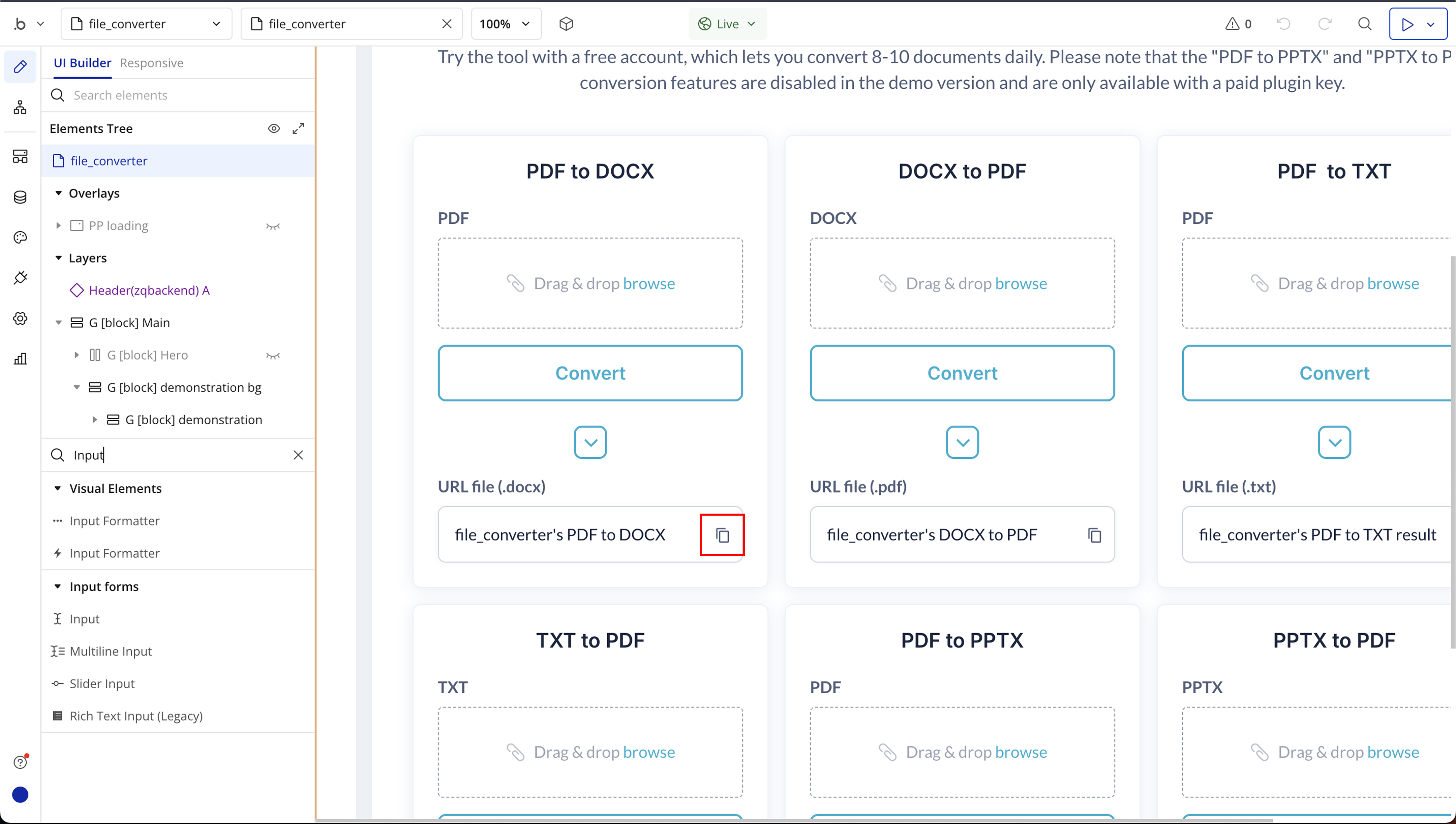
Task: Show the hidden PP loading overlay
Action: (273, 226)
